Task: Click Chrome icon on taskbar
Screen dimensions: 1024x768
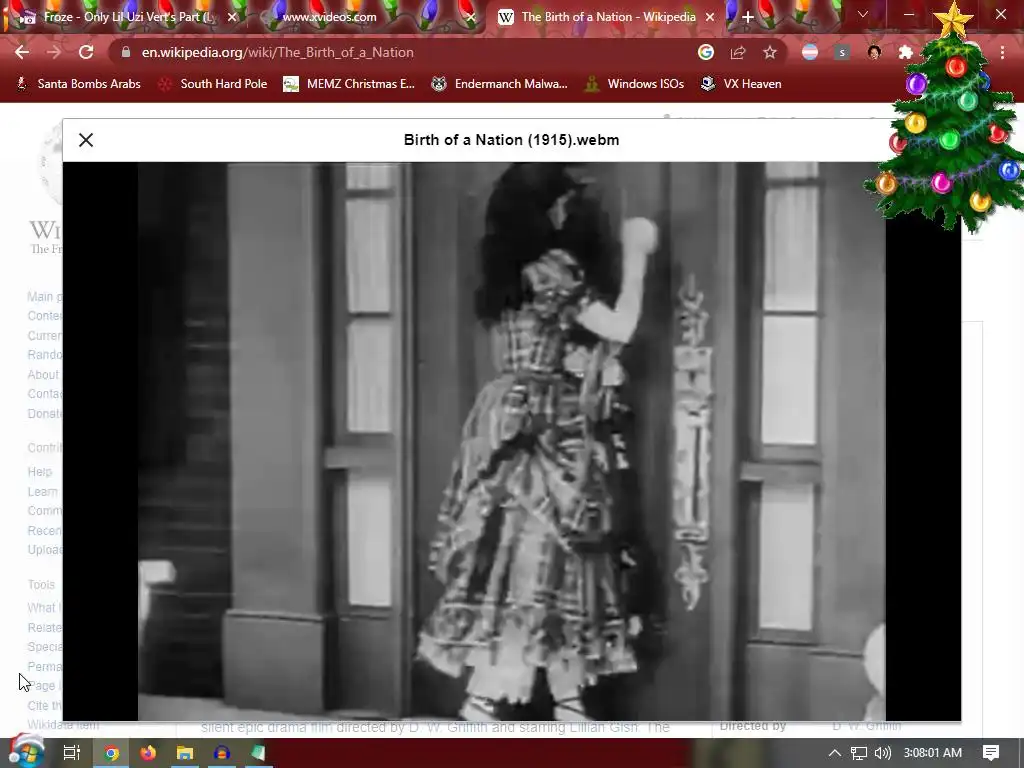Action: pyautogui.click(x=112, y=753)
